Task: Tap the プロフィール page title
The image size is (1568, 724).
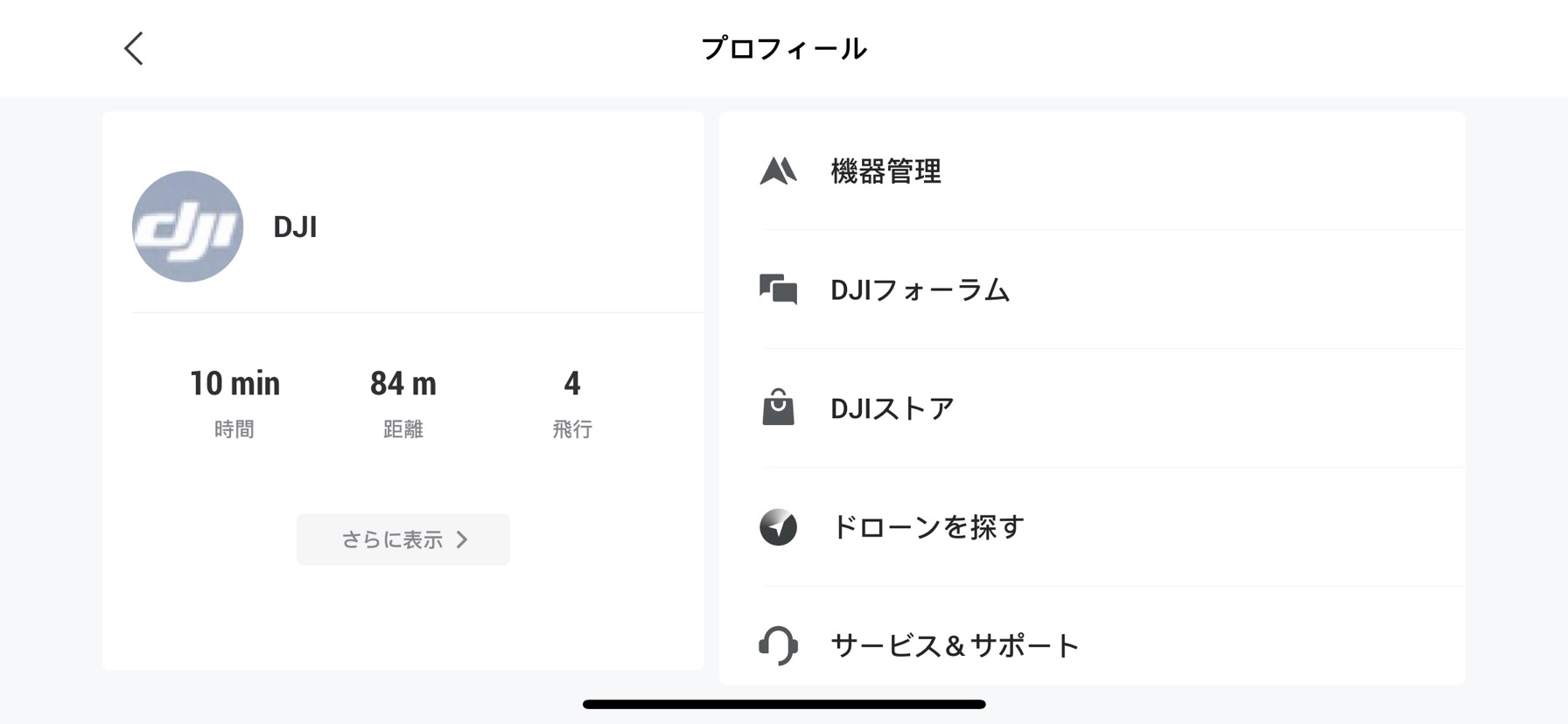Action: 784,49
